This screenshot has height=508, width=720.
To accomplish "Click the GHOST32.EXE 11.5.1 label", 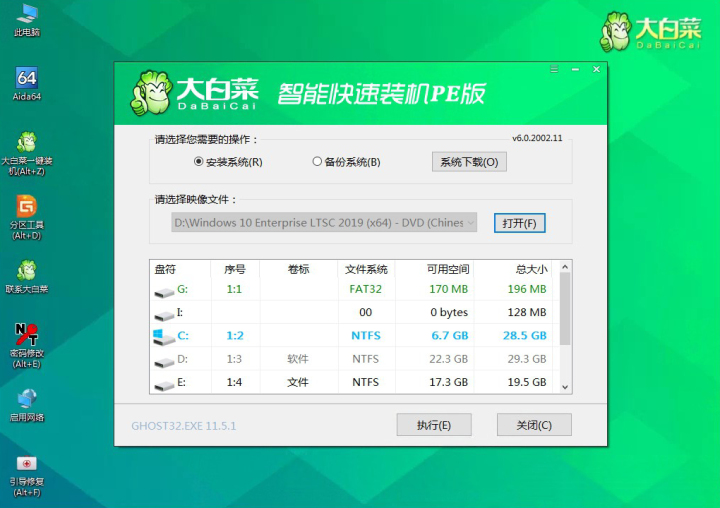I will pyautogui.click(x=184, y=426).
